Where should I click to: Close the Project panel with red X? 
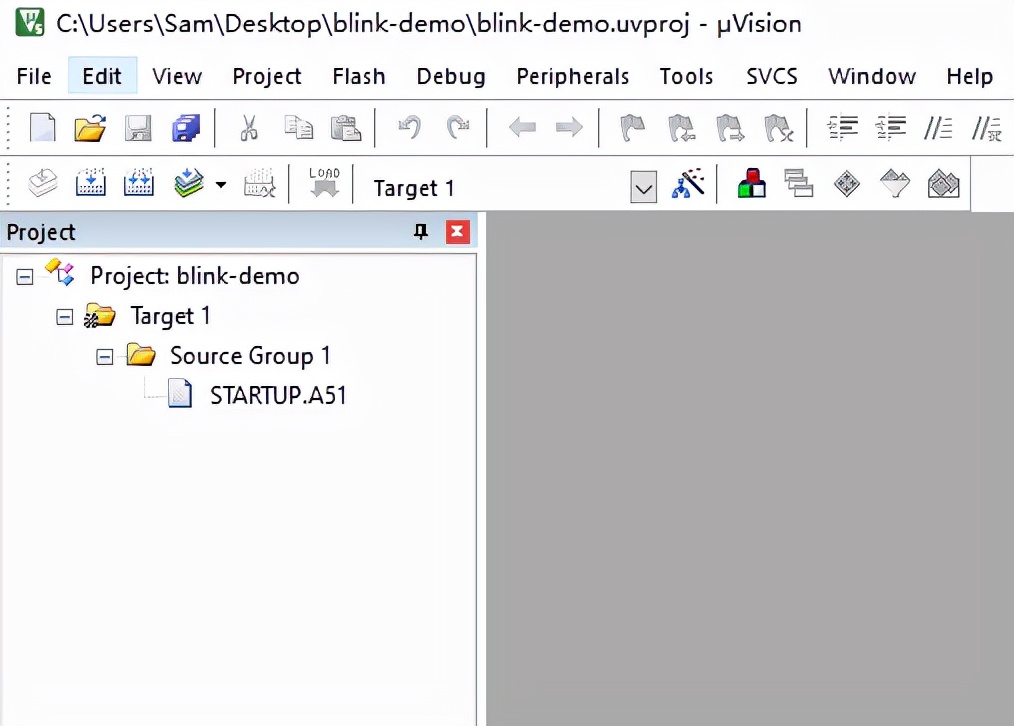[458, 231]
